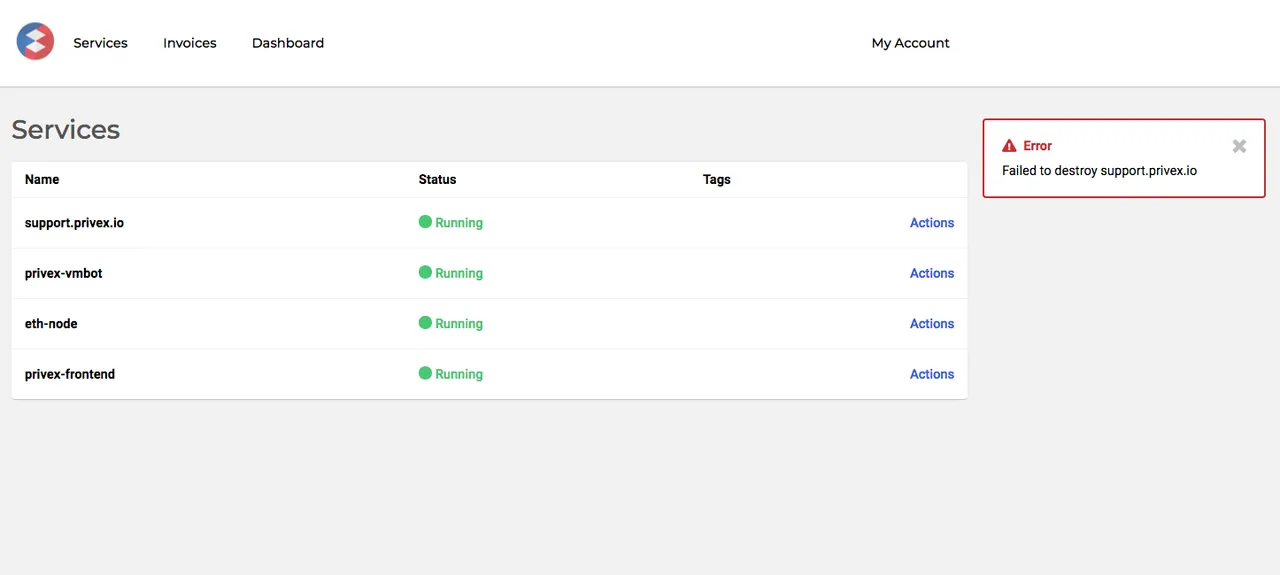The width and height of the screenshot is (1280, 575).
Task: Open Actions for privex-vmbot
Action: click(x=932, y=273)
